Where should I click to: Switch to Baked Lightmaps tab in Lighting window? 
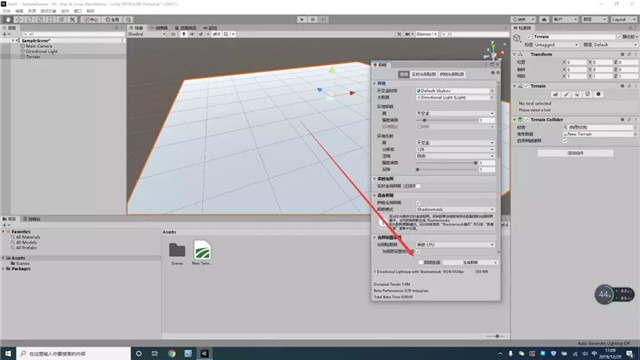tap(451, 74)
